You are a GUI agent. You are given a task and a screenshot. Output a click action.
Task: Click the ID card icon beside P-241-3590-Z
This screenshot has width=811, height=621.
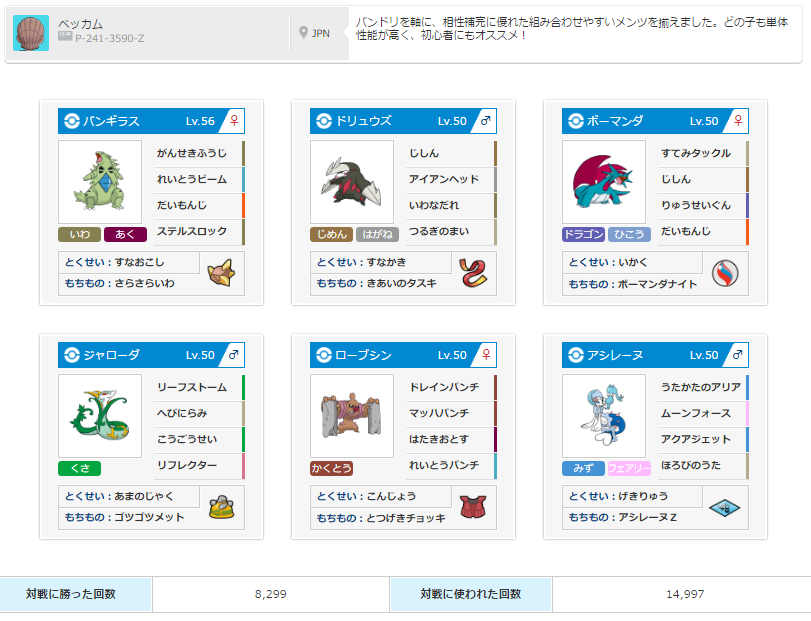coord(65,36)
